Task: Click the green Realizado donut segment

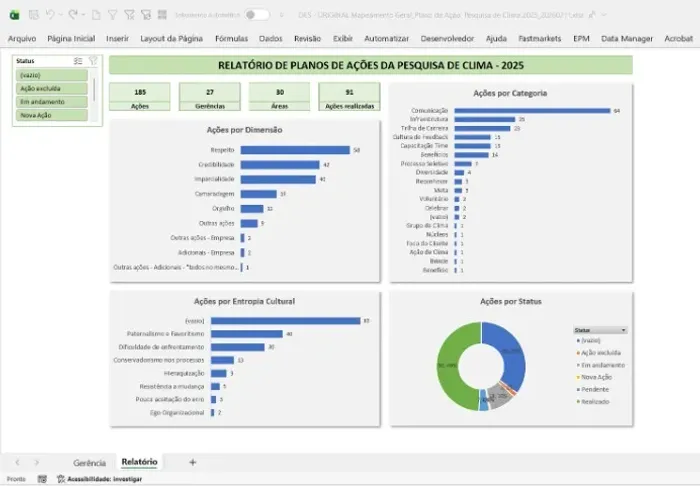Action: 447,366
